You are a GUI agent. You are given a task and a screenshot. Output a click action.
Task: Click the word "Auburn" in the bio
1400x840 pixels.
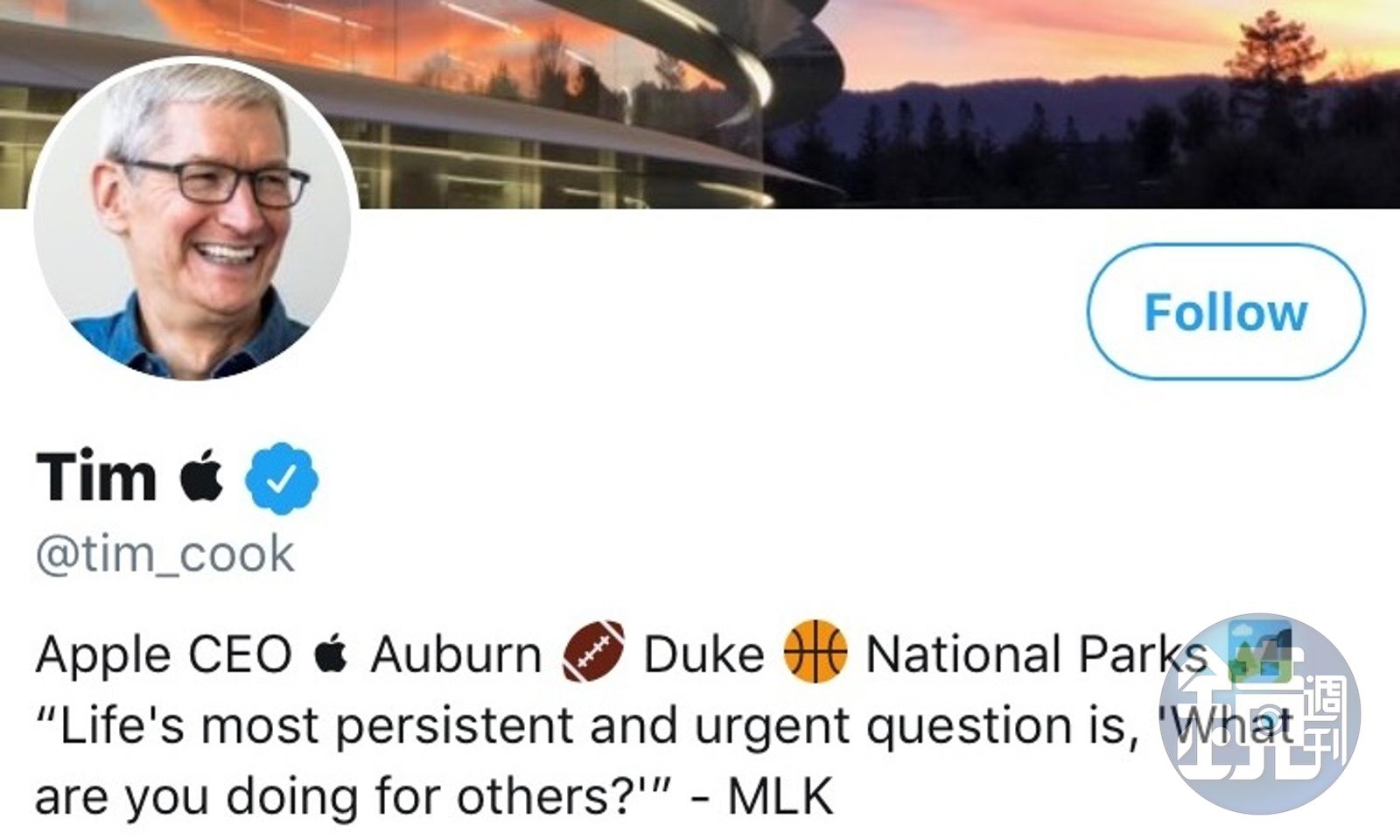pyautogui.click(x=456, y=654)
